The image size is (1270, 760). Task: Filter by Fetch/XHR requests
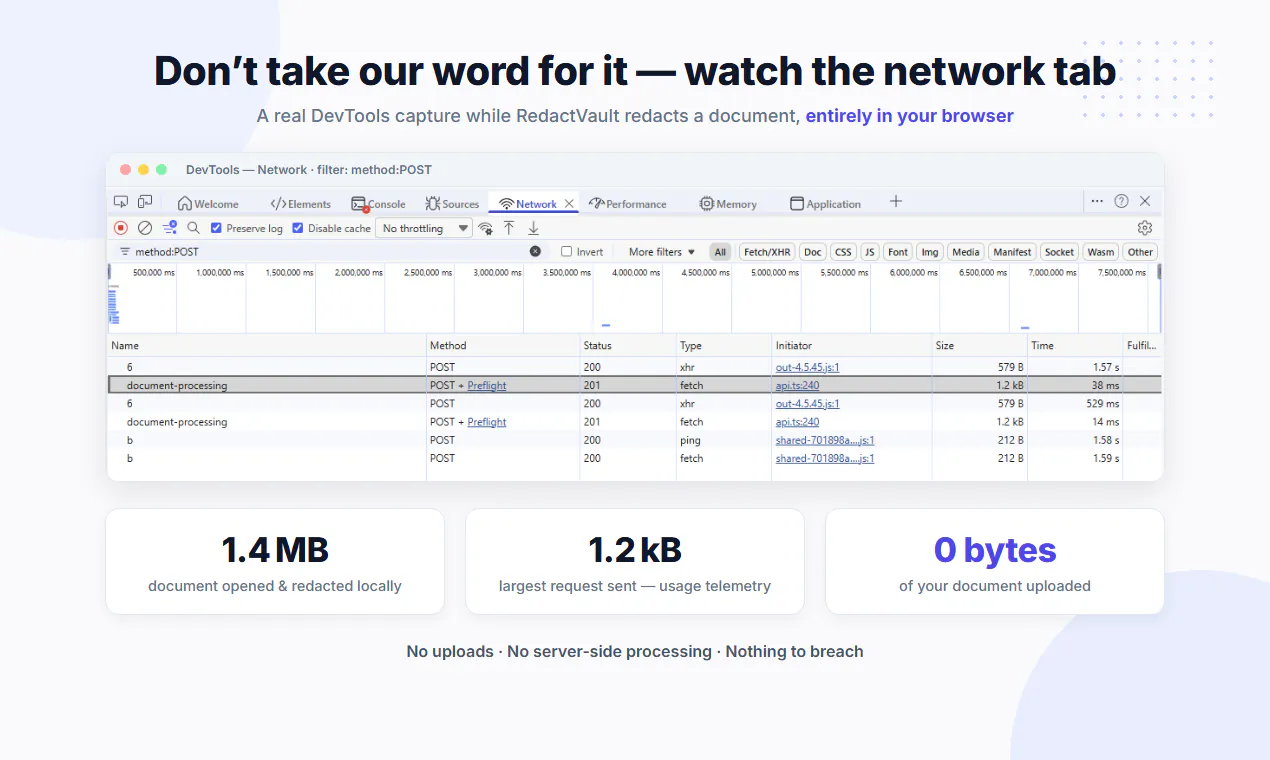tap(767, 252)
